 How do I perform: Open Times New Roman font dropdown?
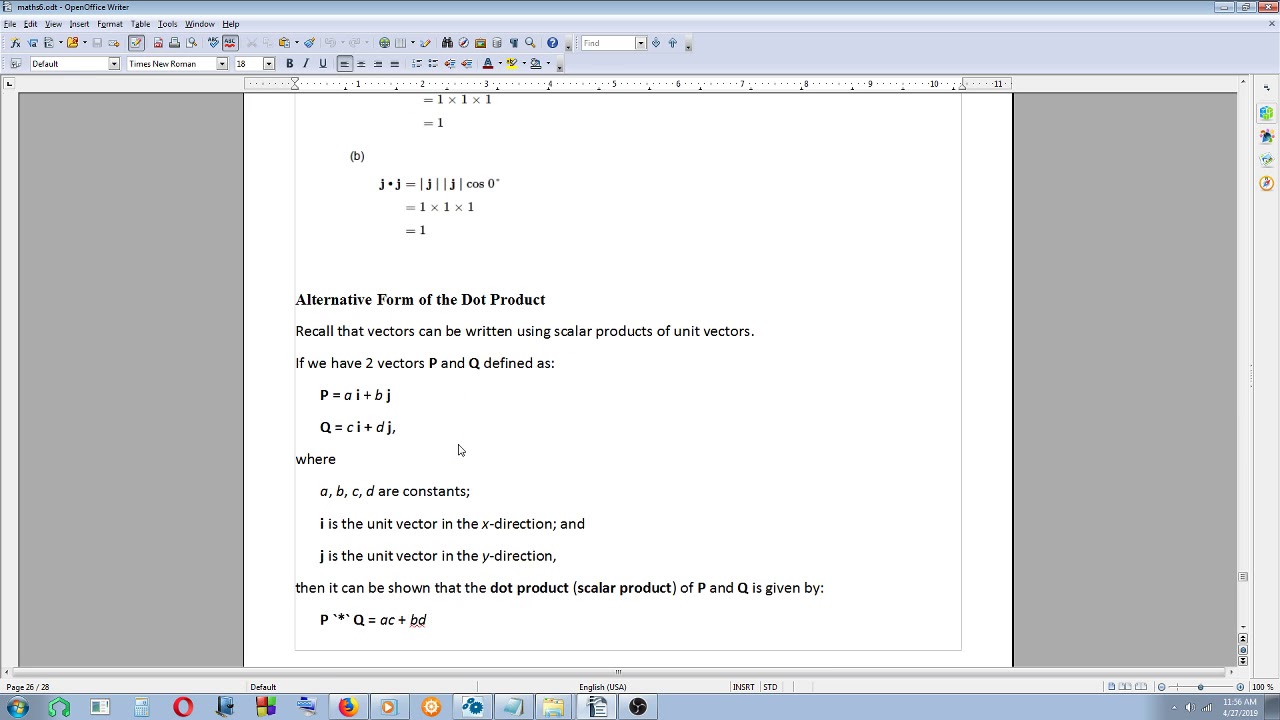[x=222, y=64]
